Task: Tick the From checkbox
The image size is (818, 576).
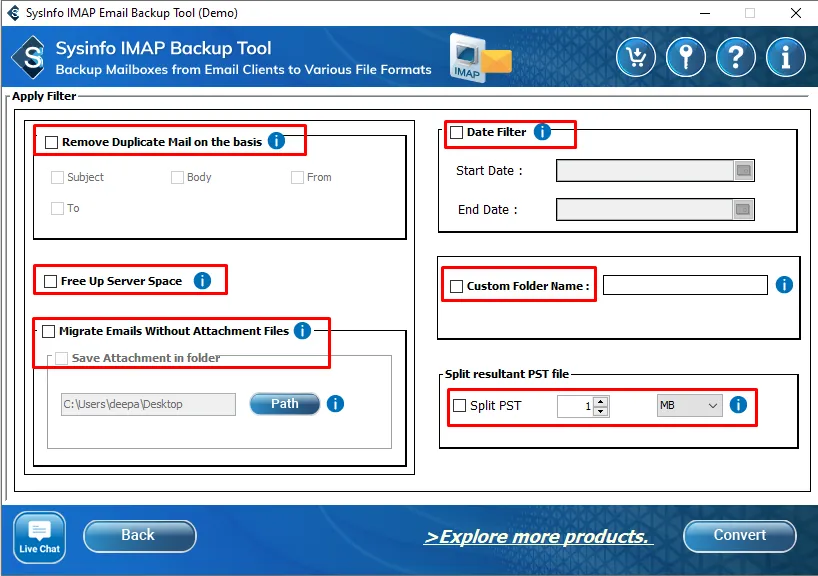Action: [297, 177]
